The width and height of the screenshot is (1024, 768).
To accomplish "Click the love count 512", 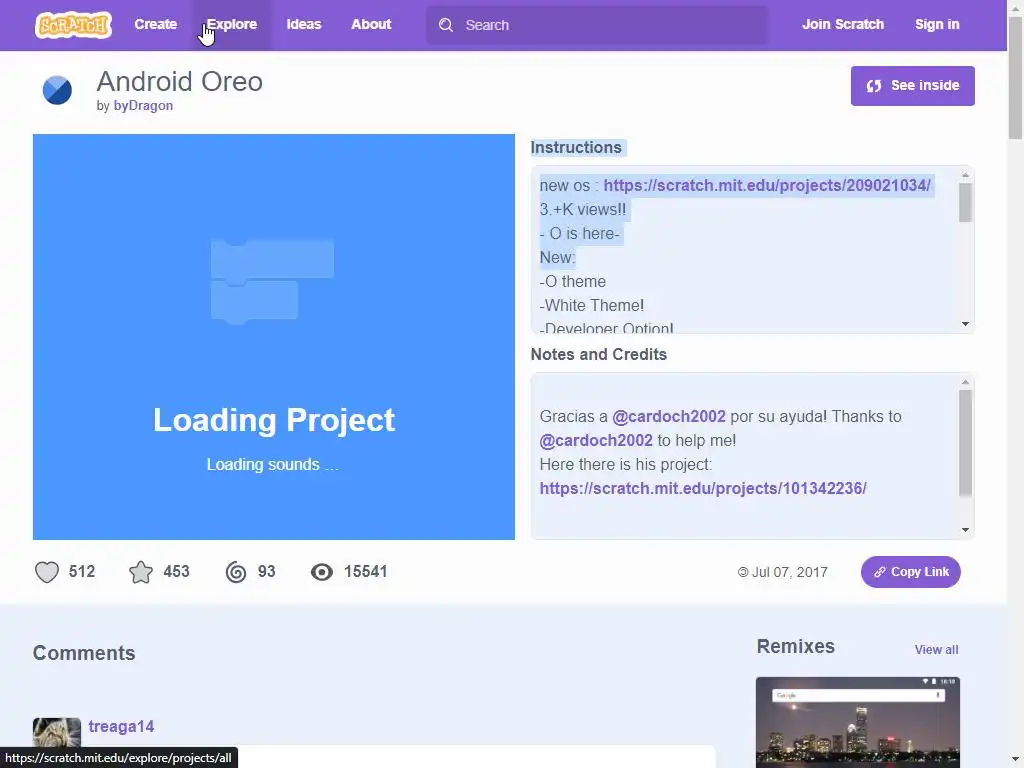I will pos(82,572).
